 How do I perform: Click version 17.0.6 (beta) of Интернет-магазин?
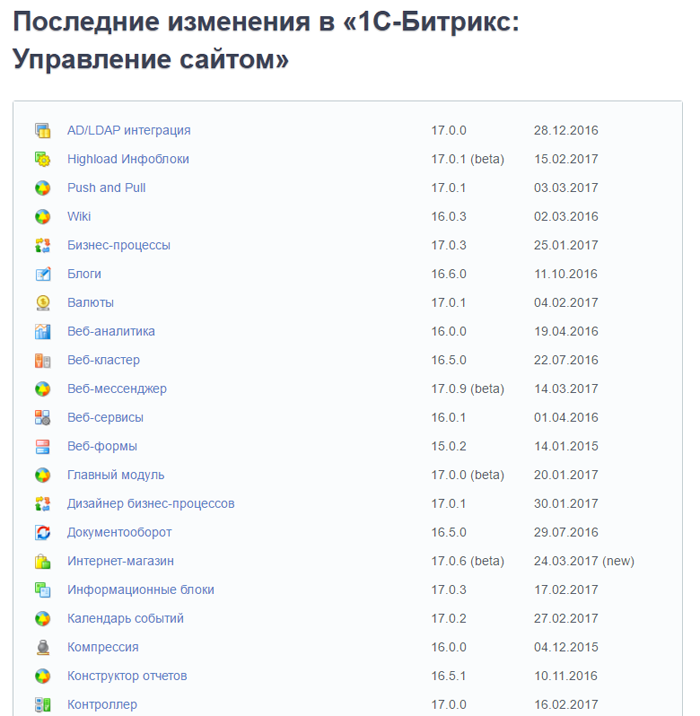coord(468,562)
